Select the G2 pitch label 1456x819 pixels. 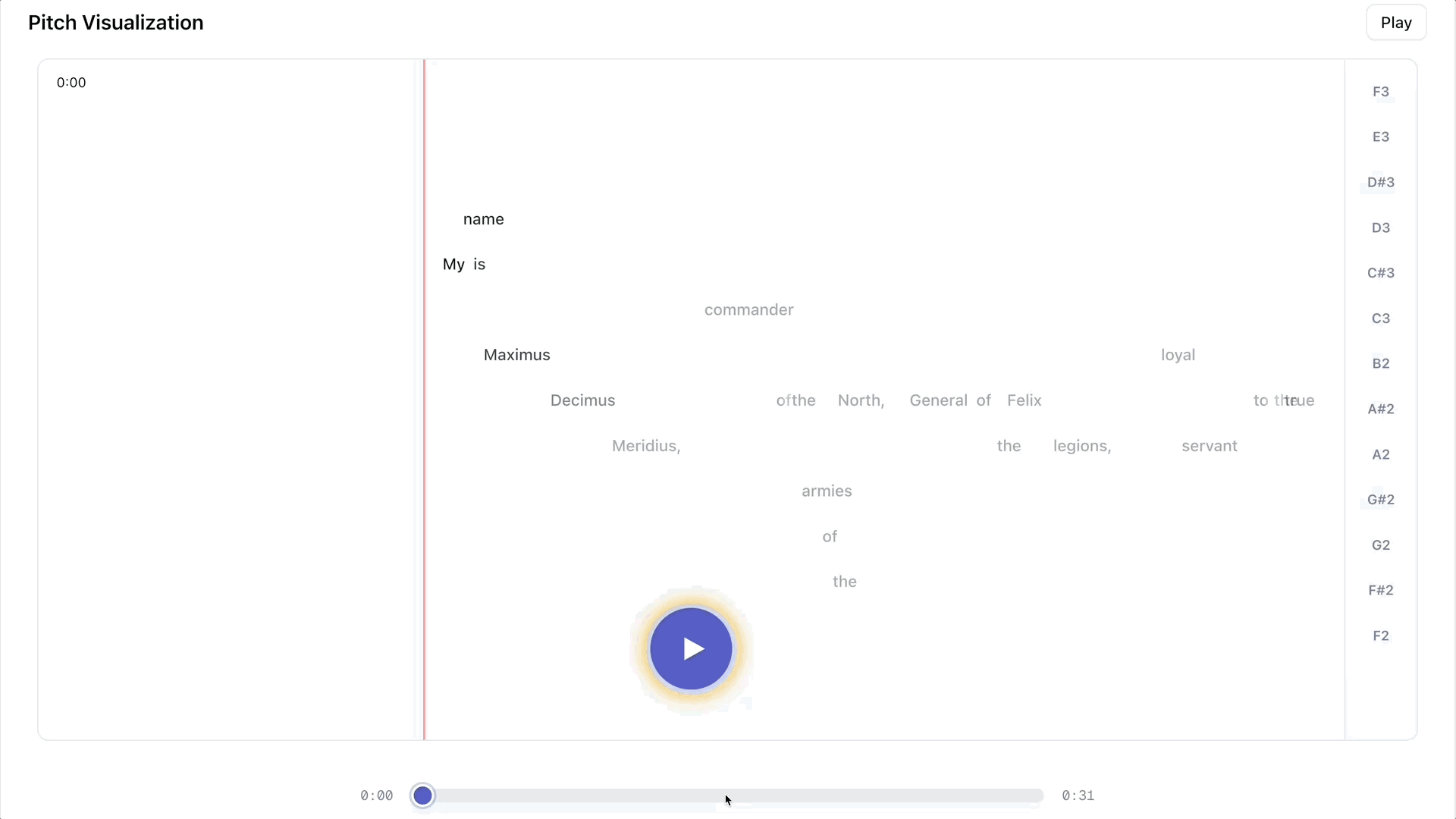(1381, 545)
